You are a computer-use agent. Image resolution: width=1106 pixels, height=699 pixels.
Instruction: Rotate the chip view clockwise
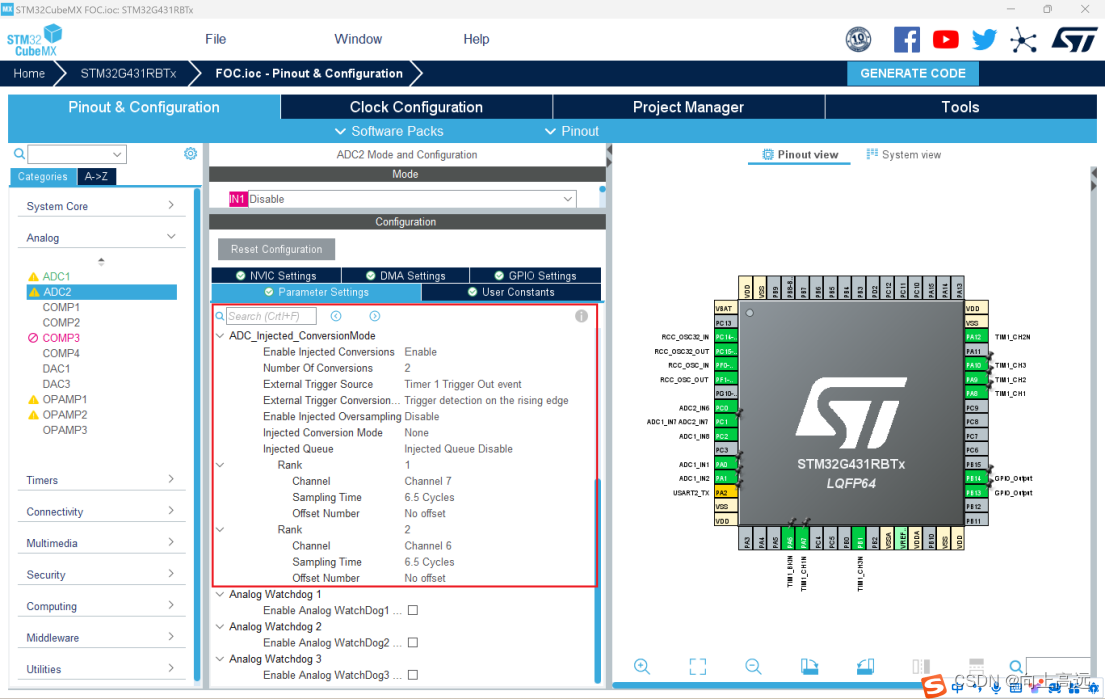point(810,666)
